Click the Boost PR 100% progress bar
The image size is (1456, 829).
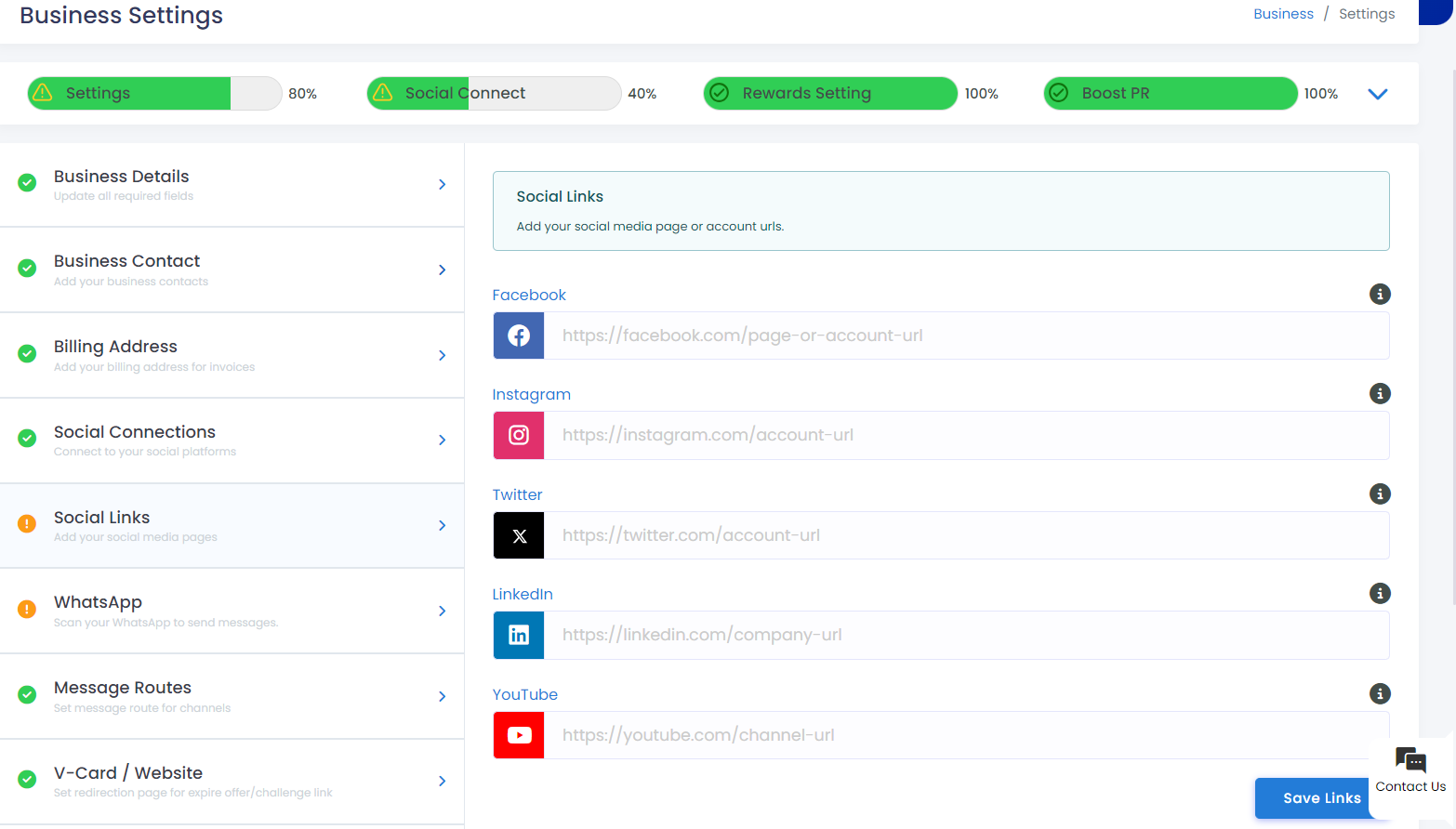pyautogui.click(x=1171, y=93)
